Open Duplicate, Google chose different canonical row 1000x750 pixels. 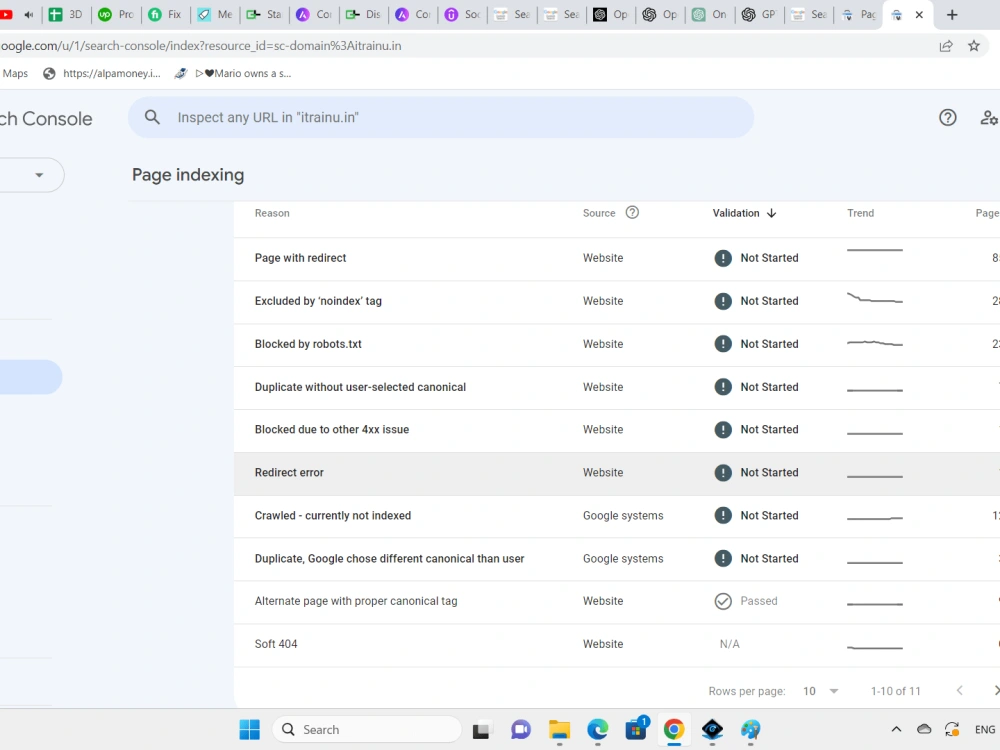point(617,559)
